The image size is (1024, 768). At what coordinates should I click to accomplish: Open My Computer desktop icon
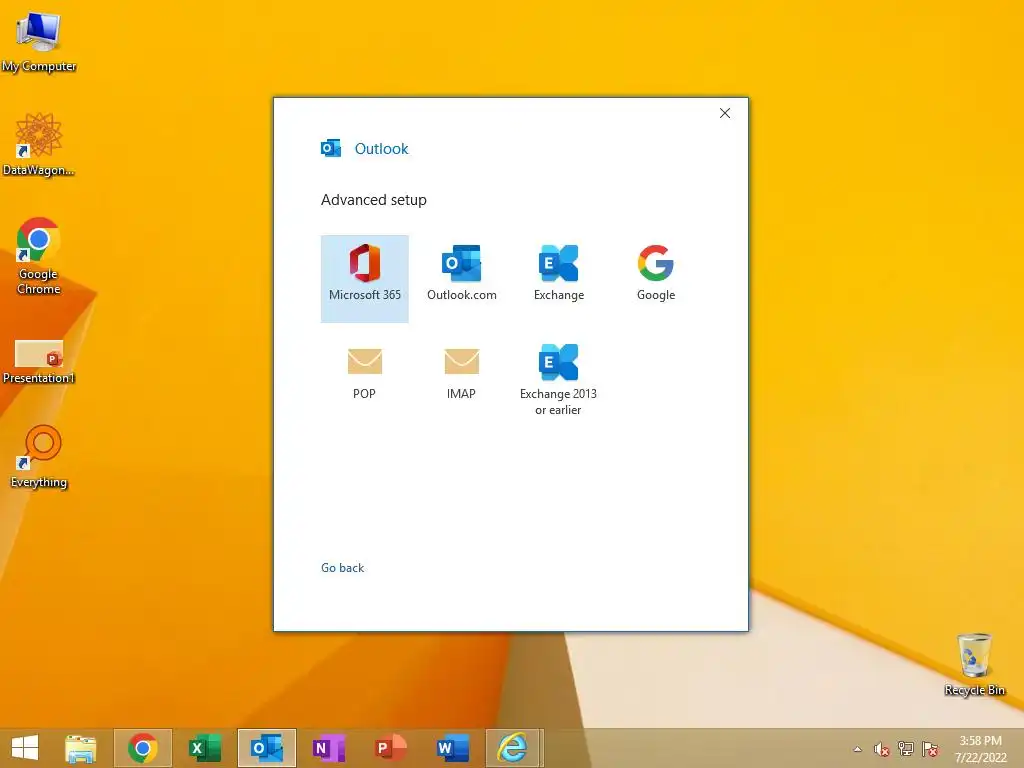tap(39, 42)
